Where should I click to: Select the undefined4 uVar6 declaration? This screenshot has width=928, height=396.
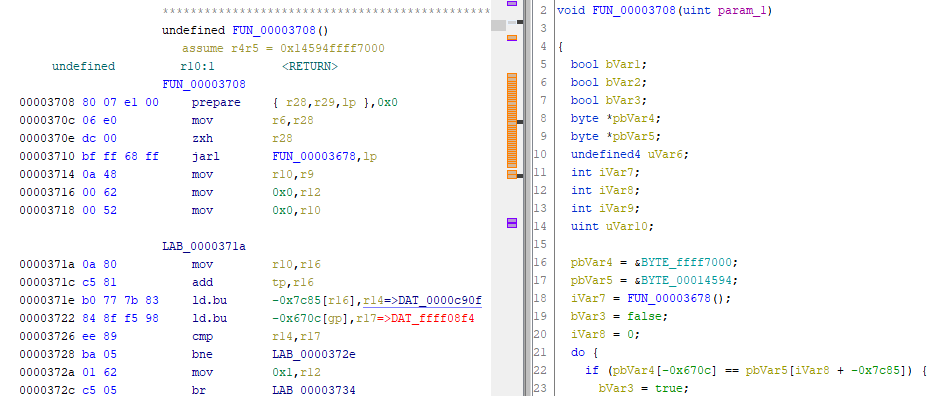[630, 154]
